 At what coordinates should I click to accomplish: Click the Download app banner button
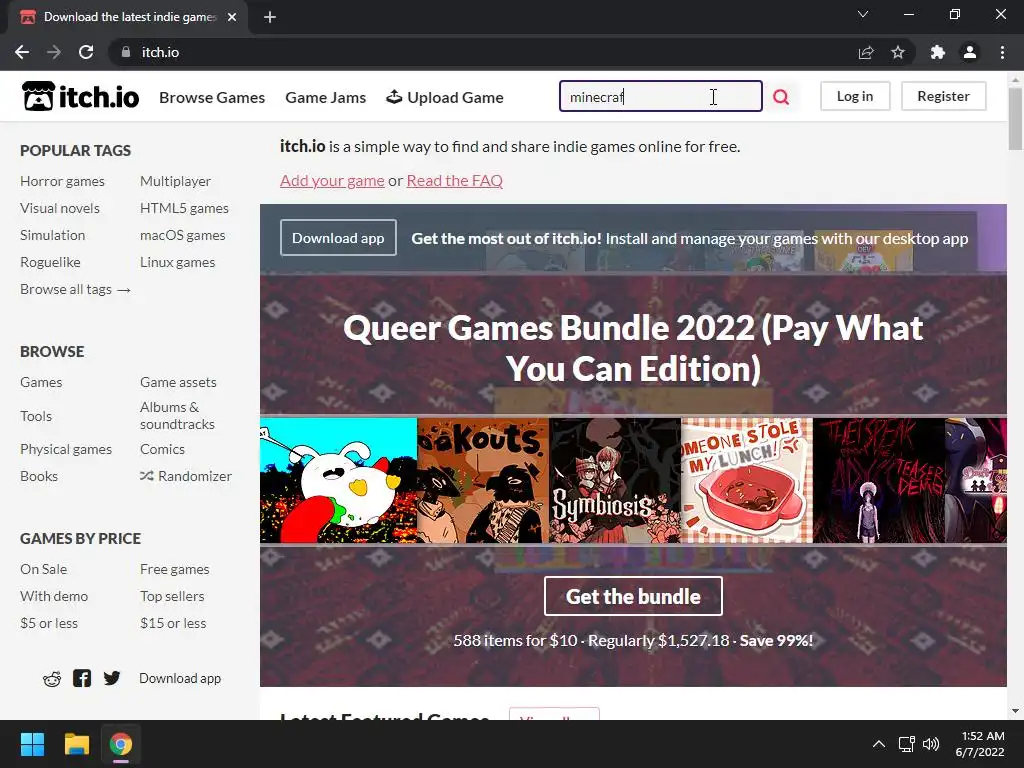point(338,238)
